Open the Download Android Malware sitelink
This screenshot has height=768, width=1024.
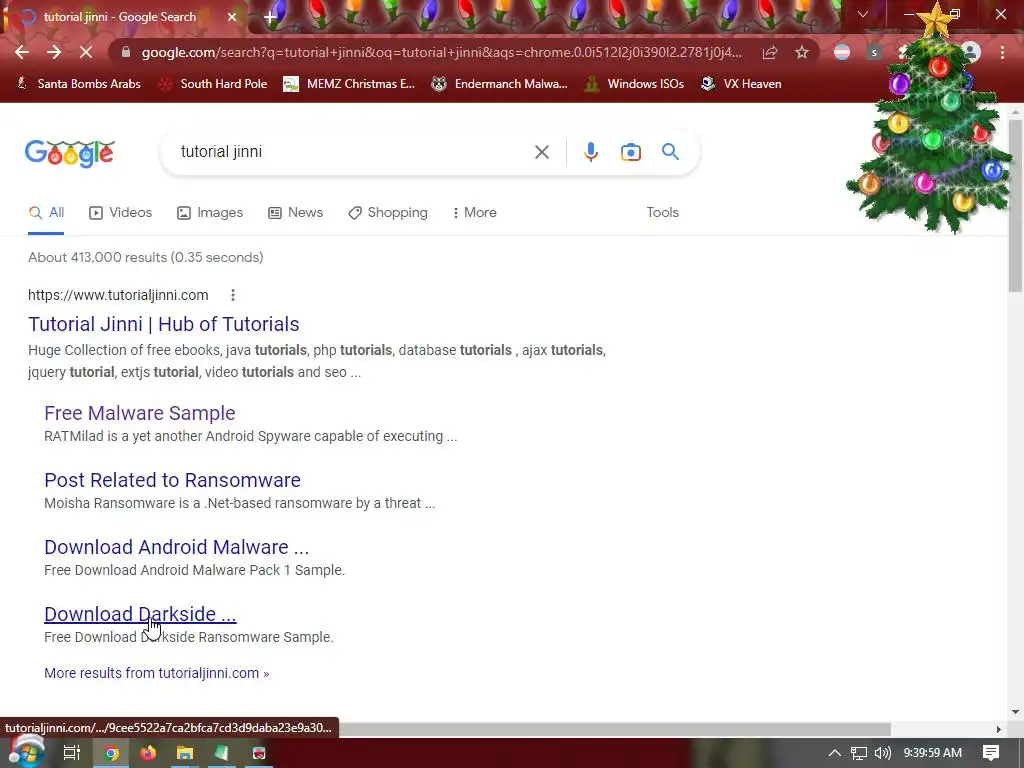coord(176,547)
